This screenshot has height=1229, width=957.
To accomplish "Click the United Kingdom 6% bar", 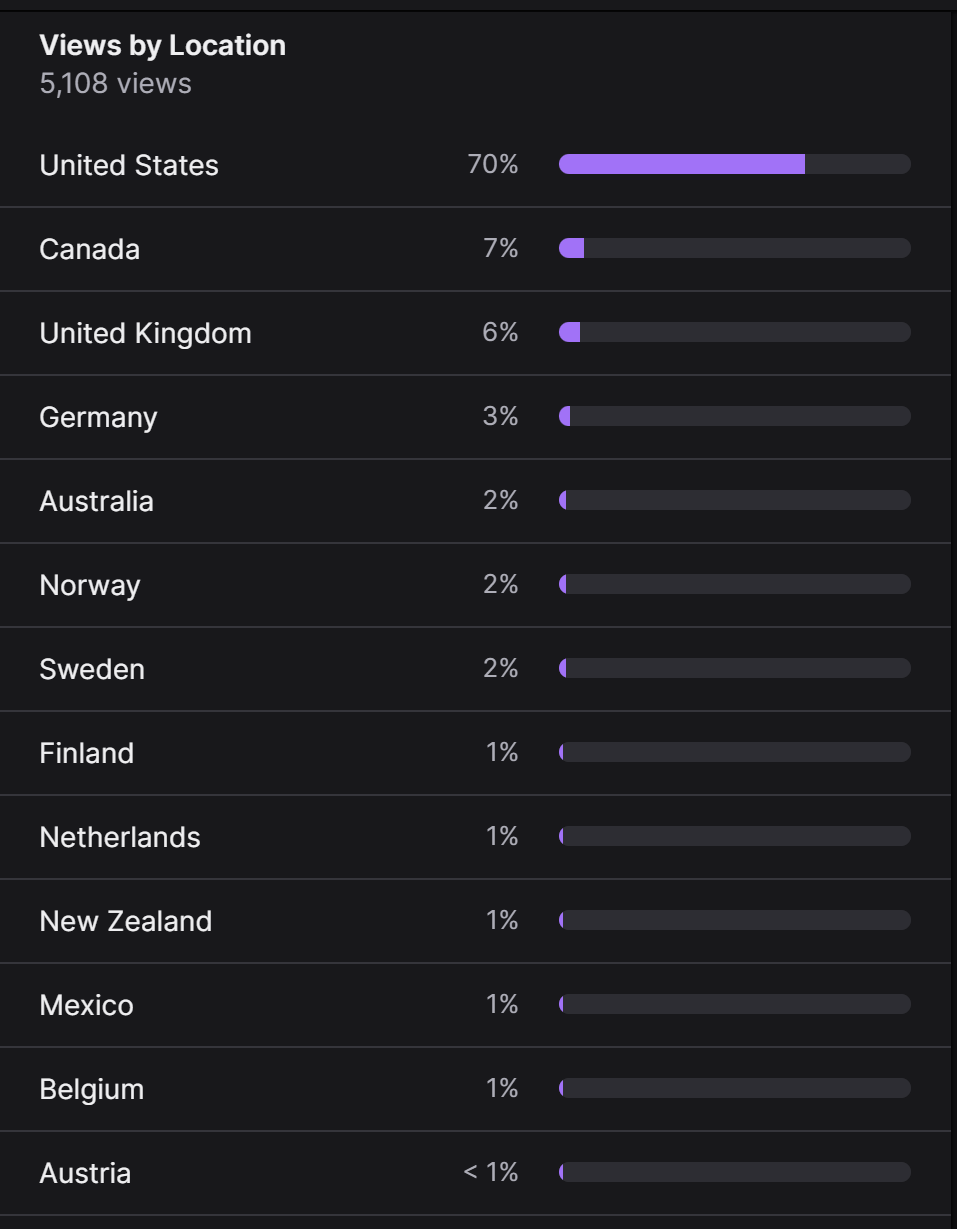I will [735, 332].
